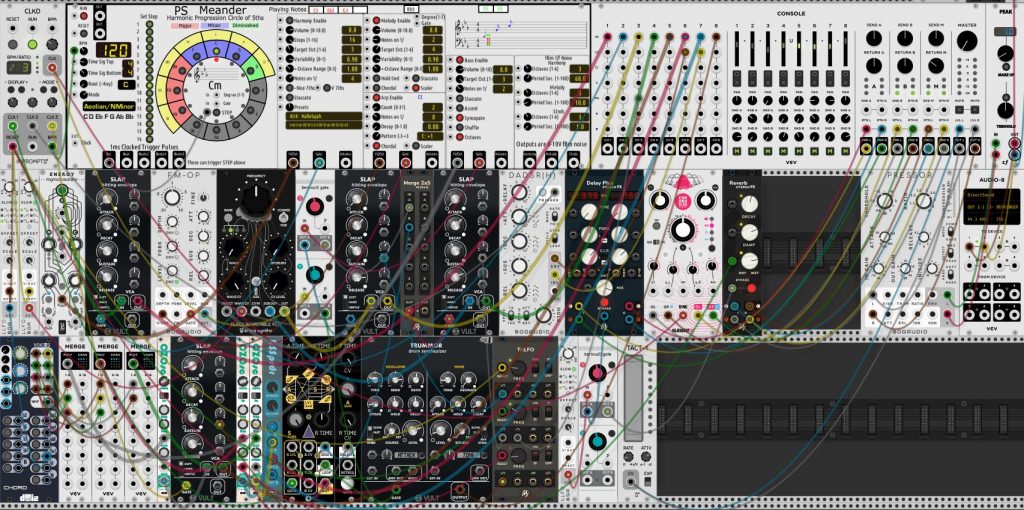Toggle the Arp Enable button
The width and height of the screenshot is (1024, 510).
[x=376, y=97]
